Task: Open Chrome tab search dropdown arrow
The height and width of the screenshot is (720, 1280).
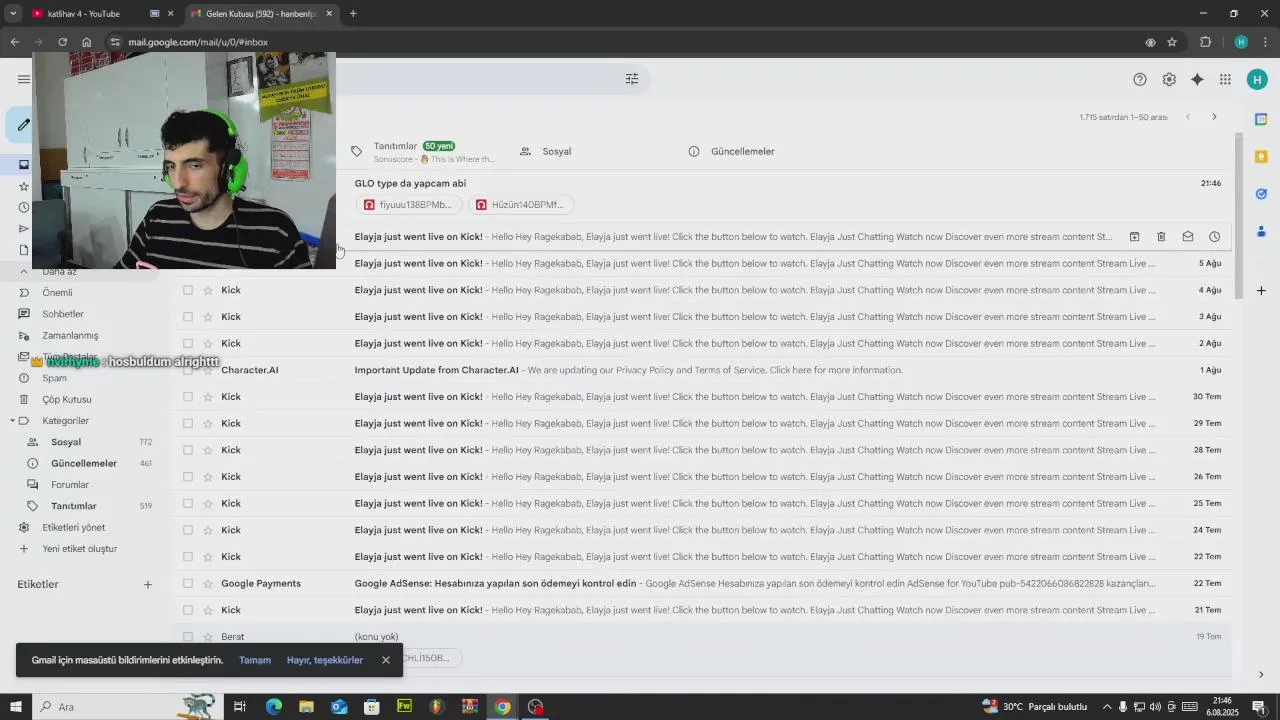Action: click(13, 13)
